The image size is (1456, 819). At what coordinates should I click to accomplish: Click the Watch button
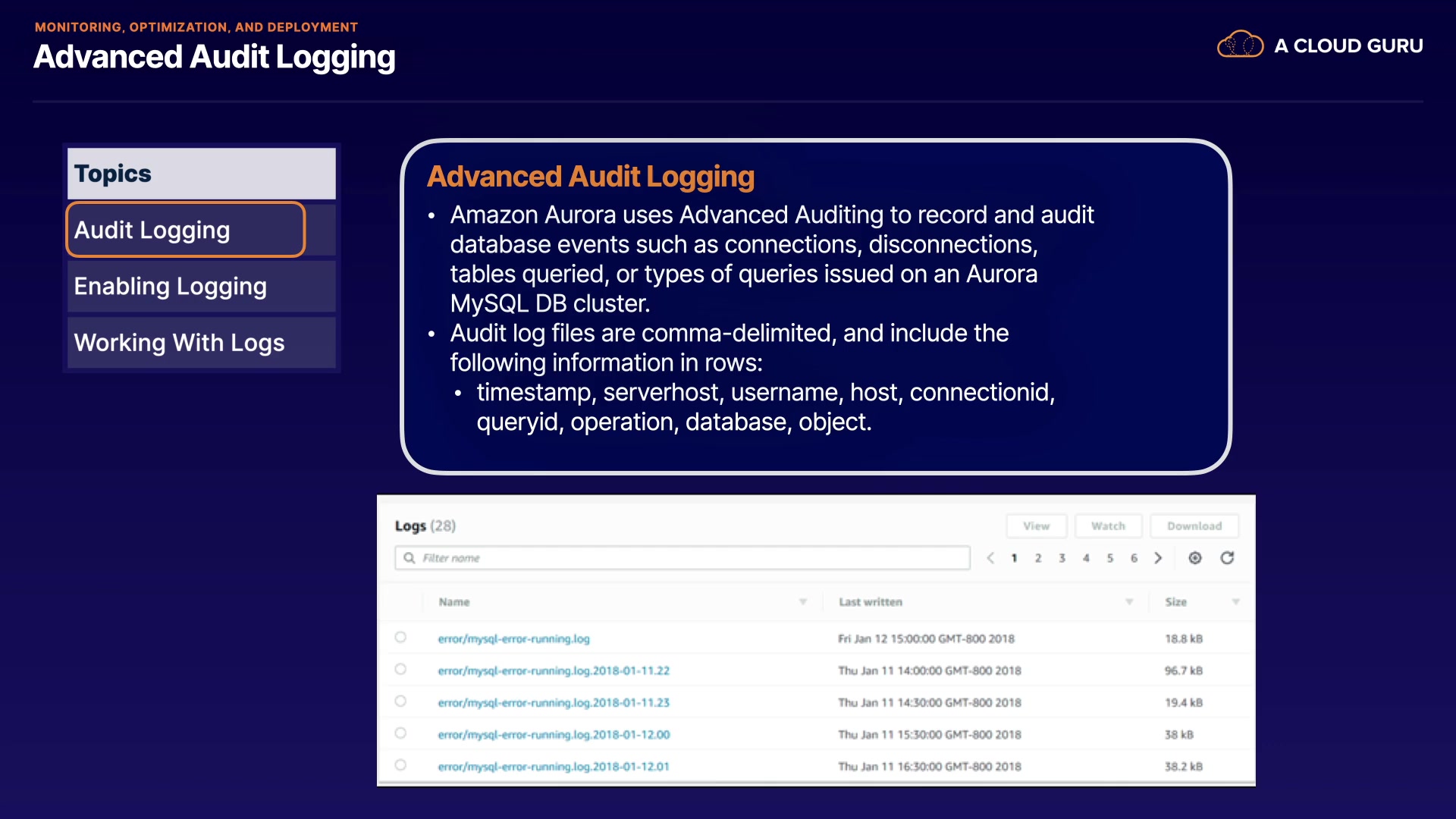click(1108, 526)
